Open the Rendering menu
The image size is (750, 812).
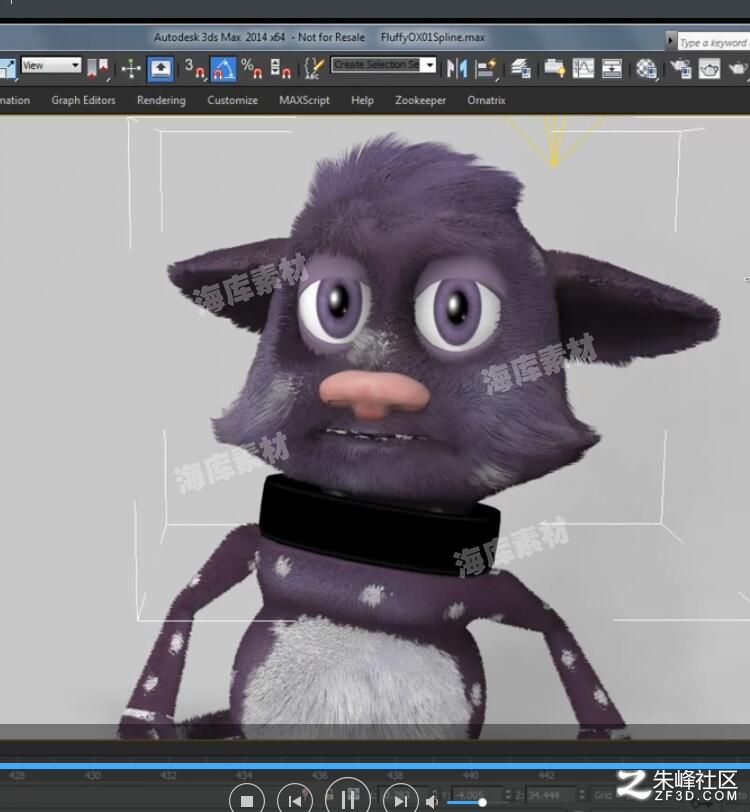coord(161,100)
